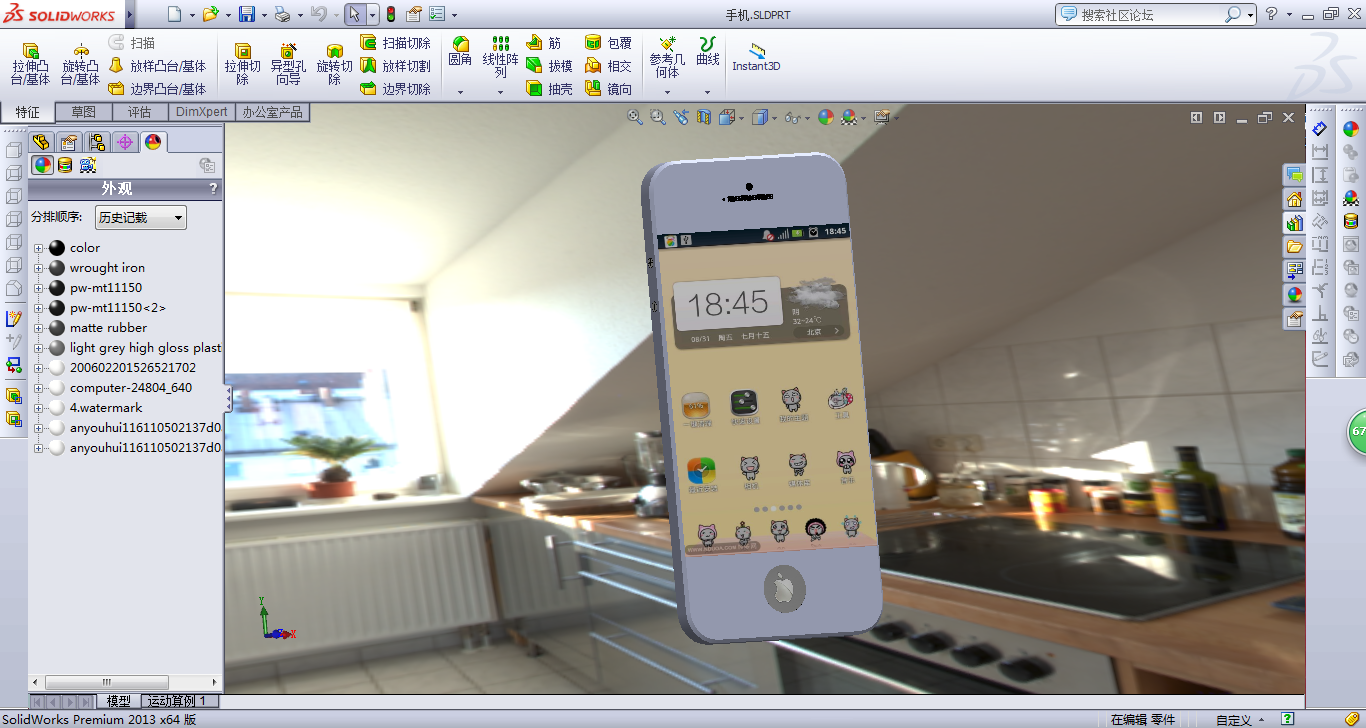Expand the wrought iron appearance node
The image size is (1366, 728).
click(38, 268)
